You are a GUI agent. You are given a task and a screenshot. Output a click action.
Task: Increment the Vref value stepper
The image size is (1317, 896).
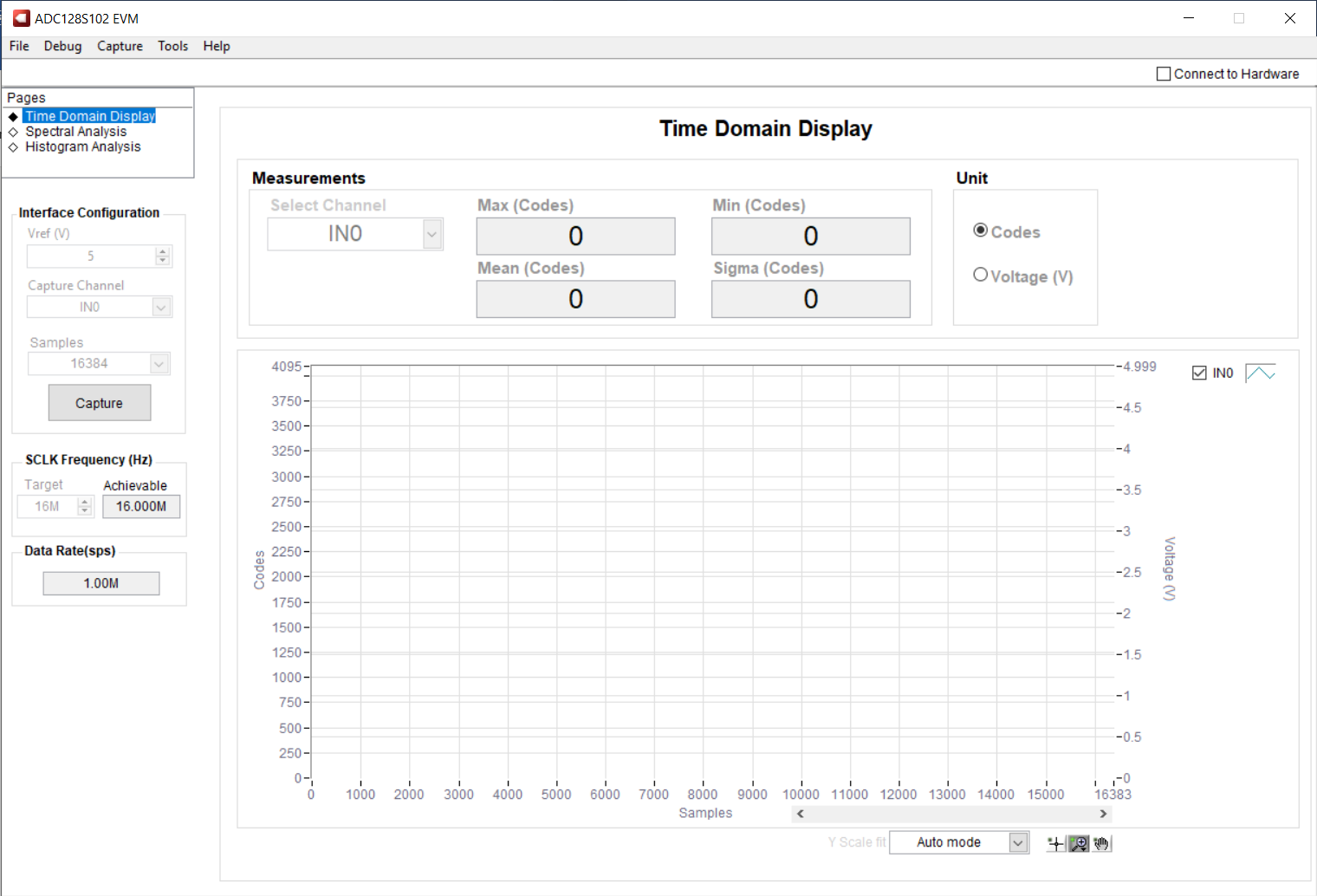coord(162,251)
